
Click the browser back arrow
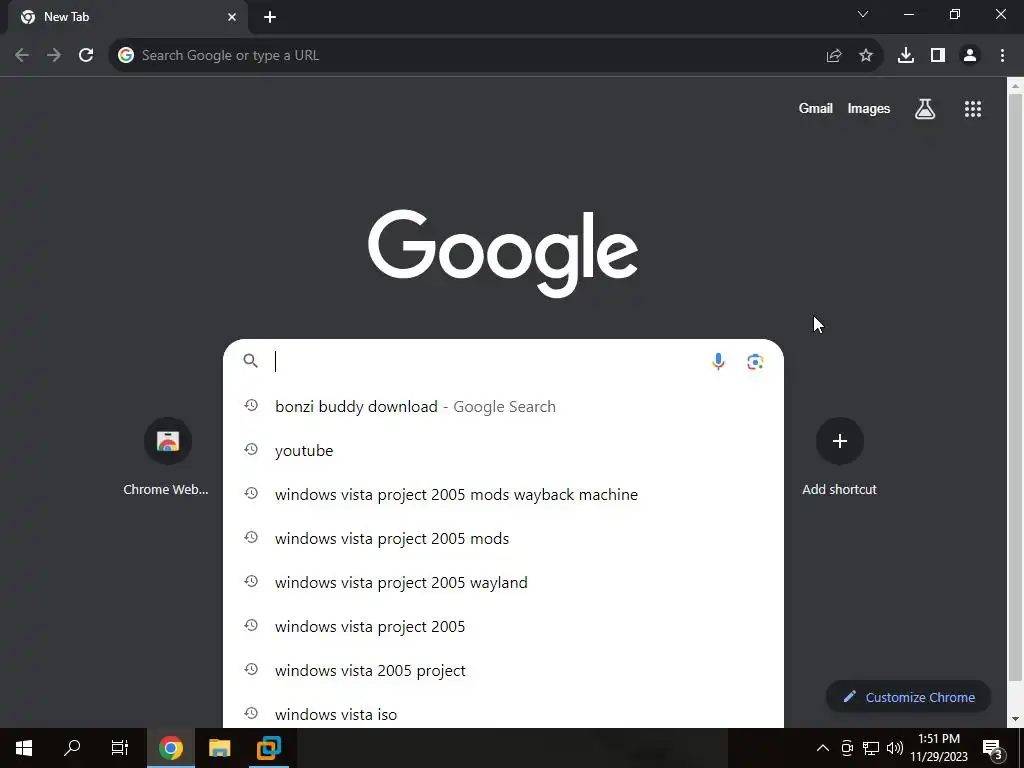click(x=22, y=56)
